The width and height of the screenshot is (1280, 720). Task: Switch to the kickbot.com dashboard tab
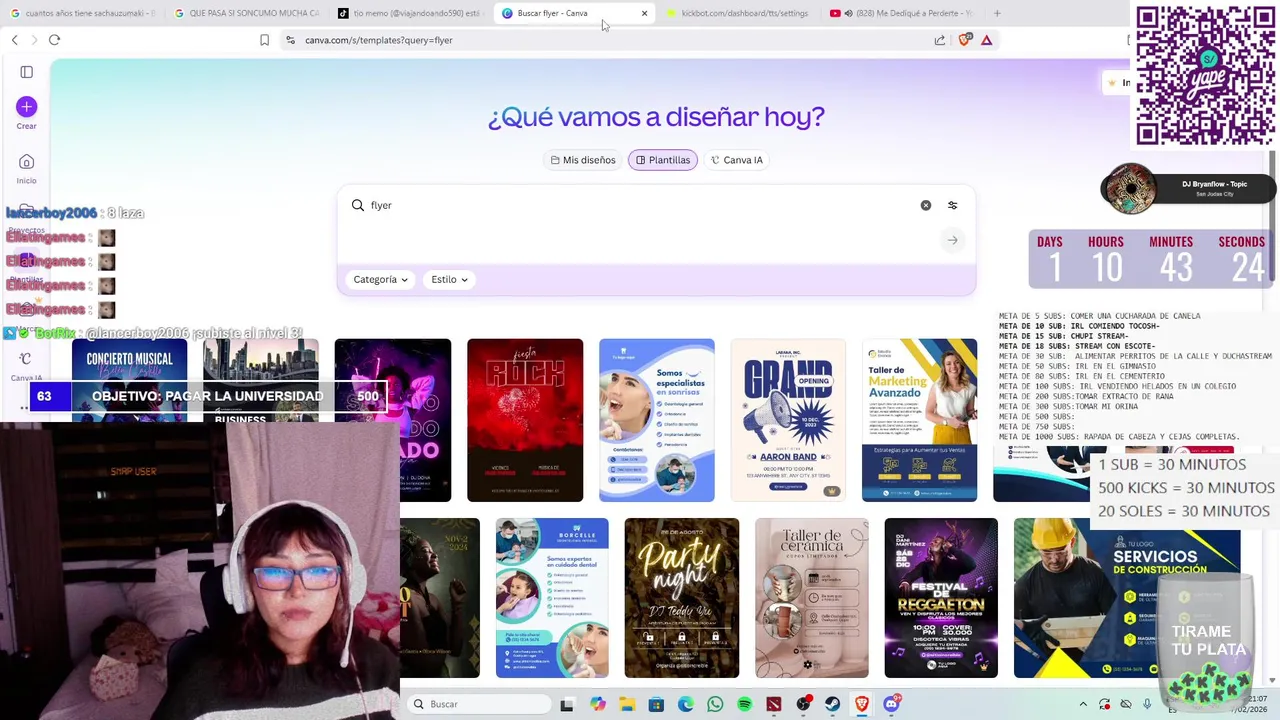pos(738,13)
